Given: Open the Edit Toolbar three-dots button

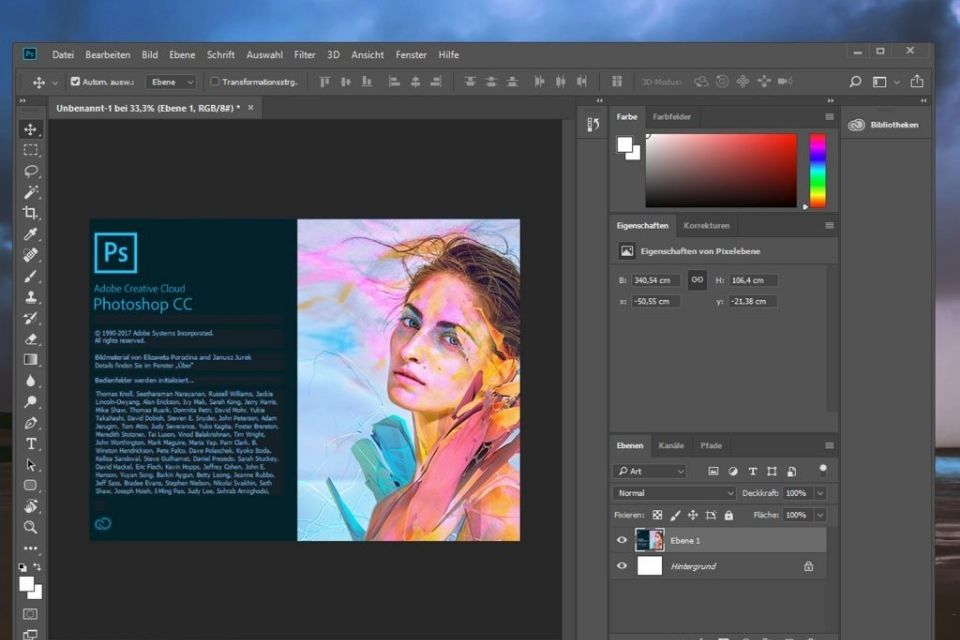Looking at the screenshot, I should (x=30, y=548).
